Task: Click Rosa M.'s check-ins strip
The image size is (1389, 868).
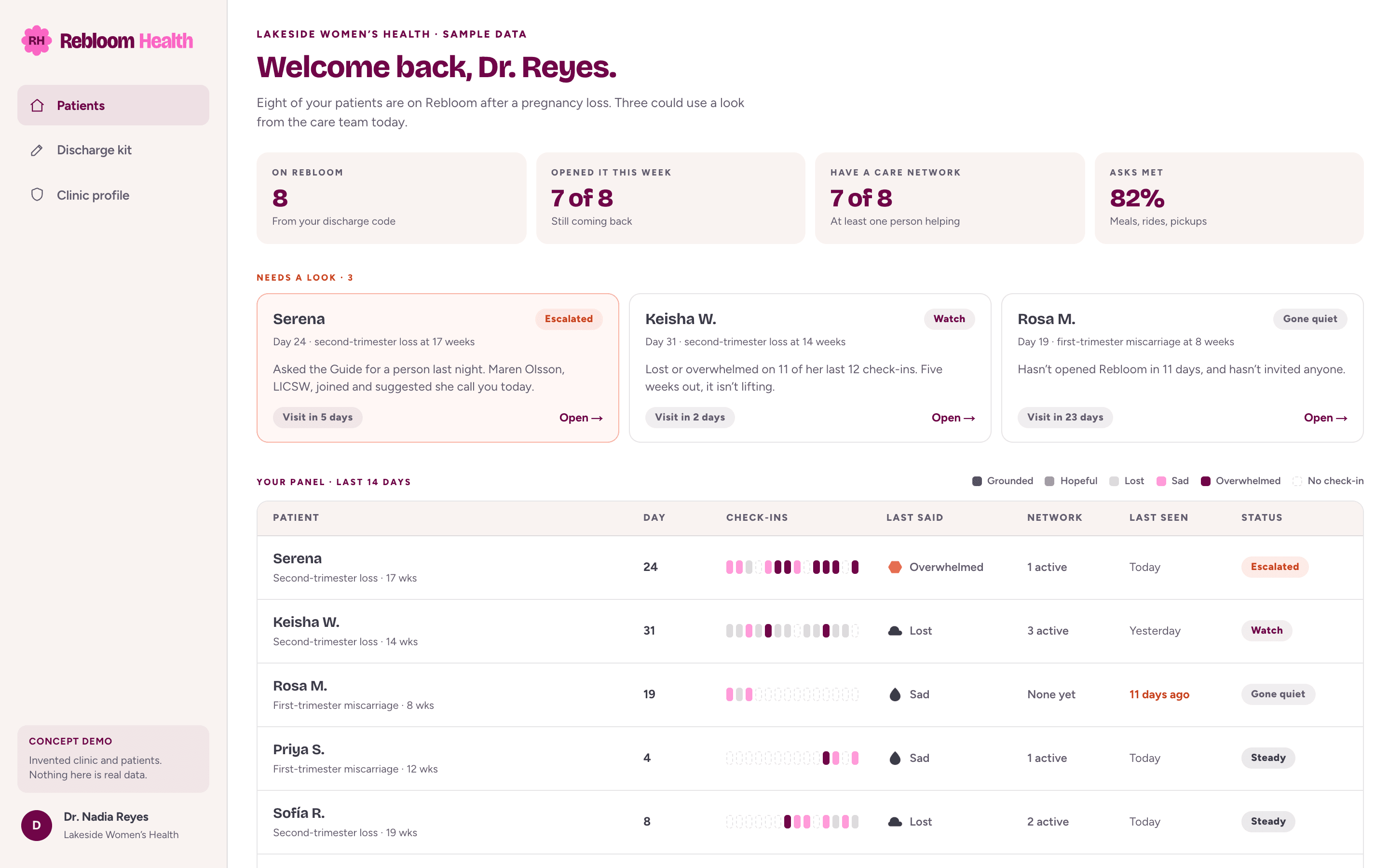Action: (x=792, y=694)
